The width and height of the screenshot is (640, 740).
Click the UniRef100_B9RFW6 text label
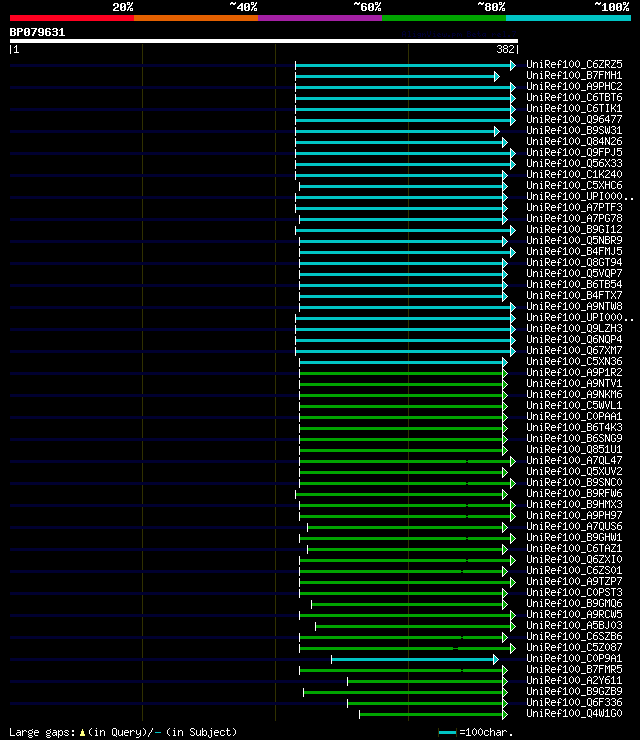574,493
